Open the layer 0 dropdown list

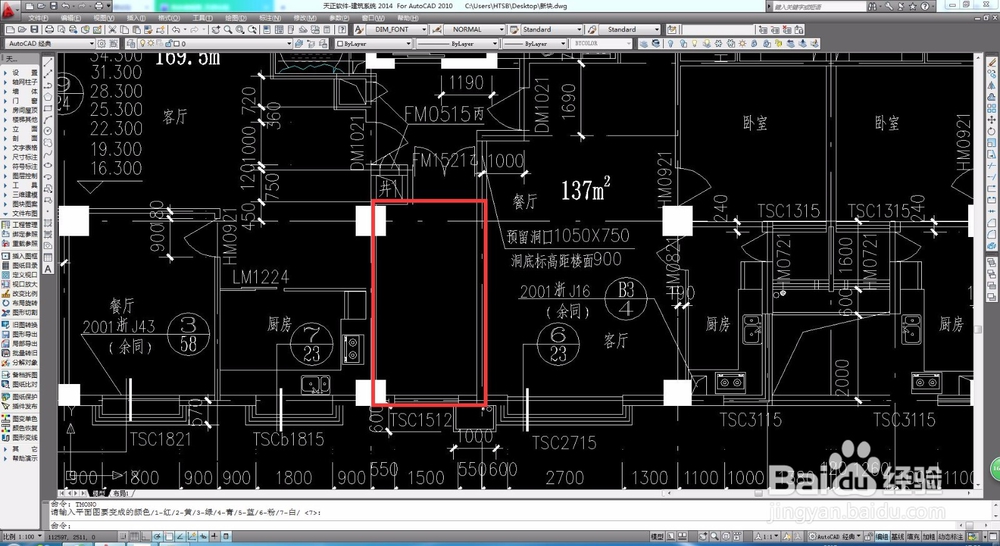289,43
